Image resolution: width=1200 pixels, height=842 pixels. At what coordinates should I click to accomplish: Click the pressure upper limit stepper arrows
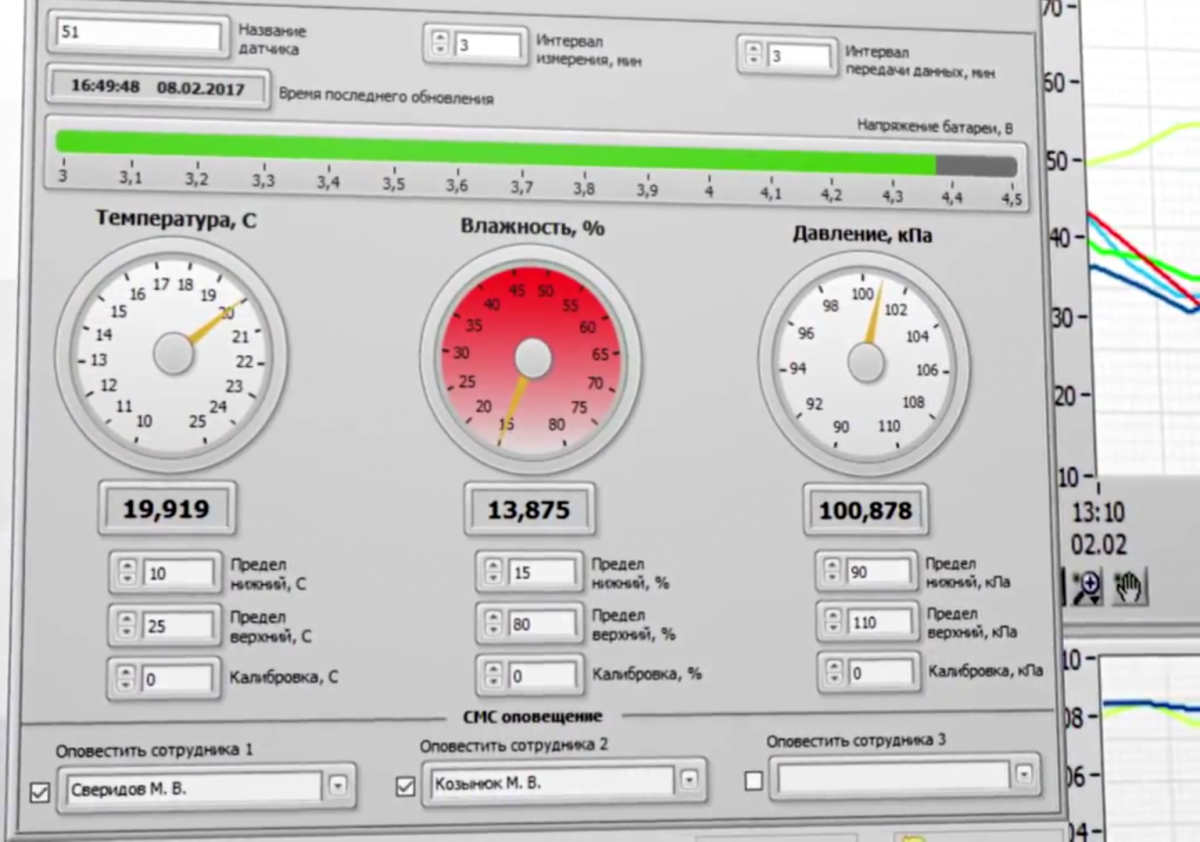coord(833,622)
